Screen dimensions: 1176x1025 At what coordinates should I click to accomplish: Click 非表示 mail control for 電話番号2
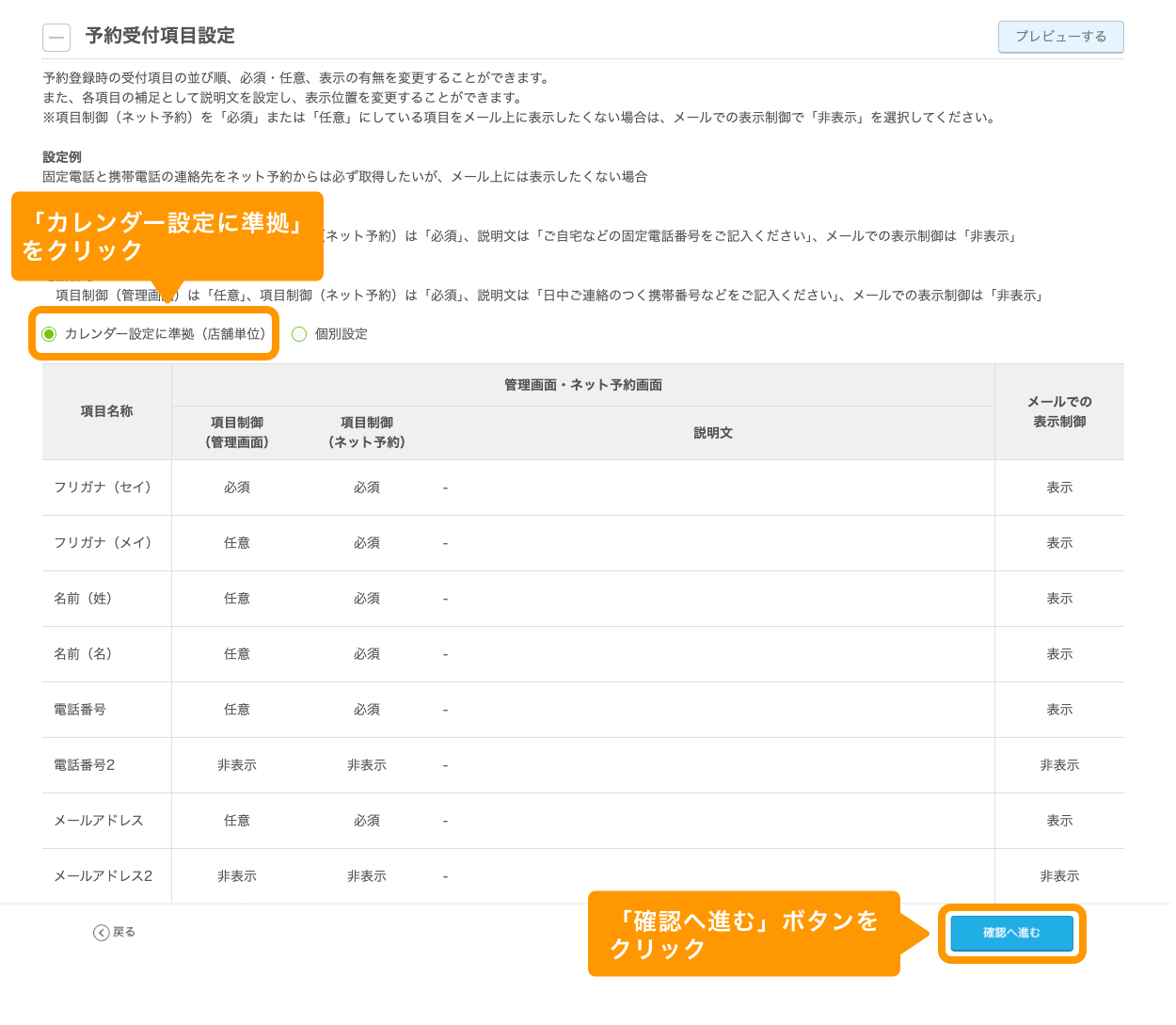1059,765
